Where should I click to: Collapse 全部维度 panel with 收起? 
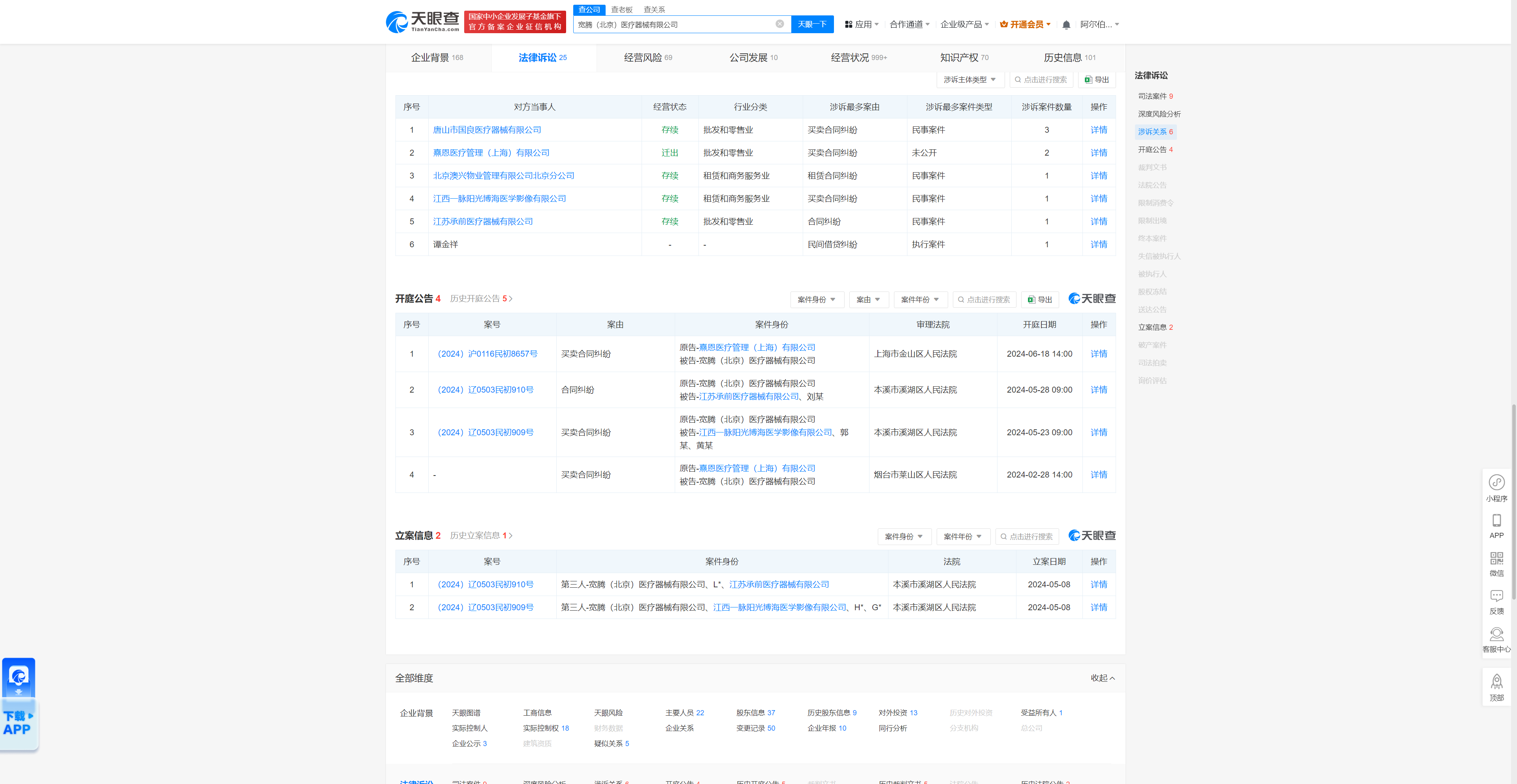pyautogui.click(x=1103, y=678)
